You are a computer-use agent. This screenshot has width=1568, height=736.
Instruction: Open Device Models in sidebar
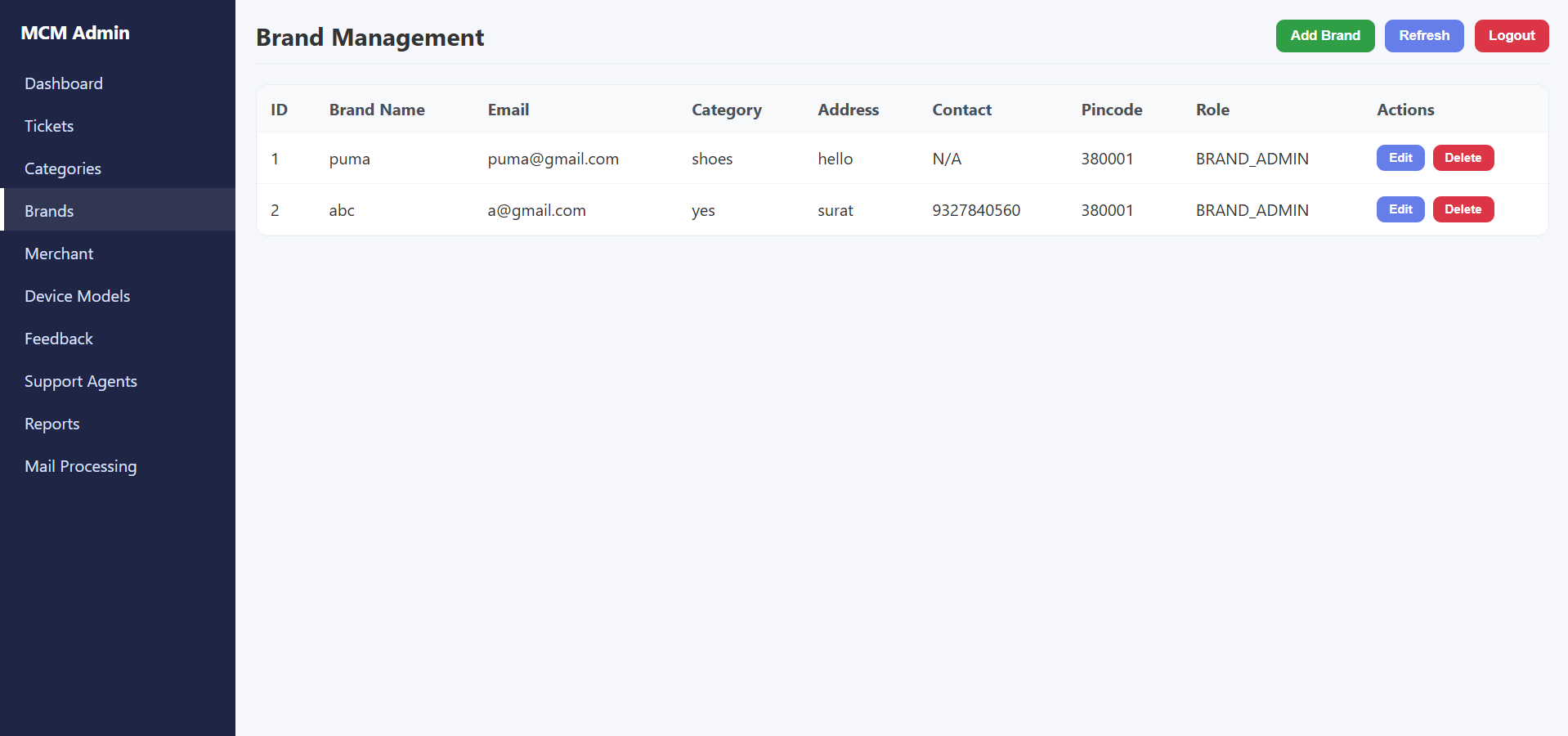pos(78,296)
